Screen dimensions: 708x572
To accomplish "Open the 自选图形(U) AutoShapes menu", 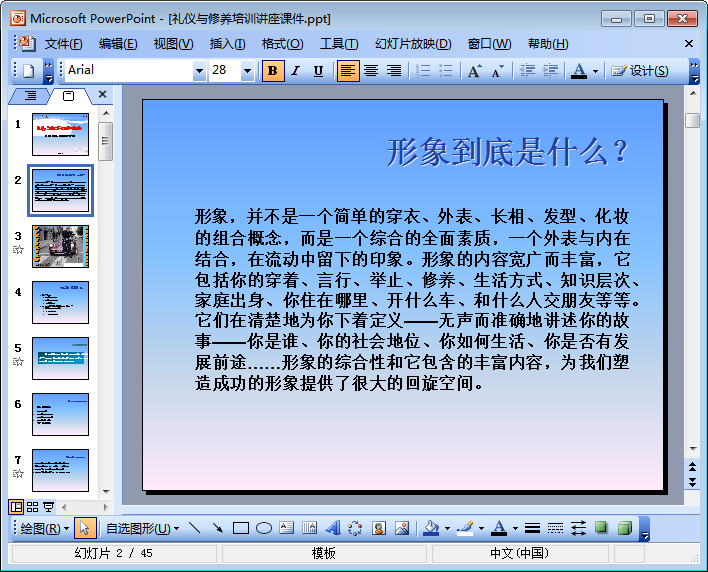I will (x=142, y=528).
